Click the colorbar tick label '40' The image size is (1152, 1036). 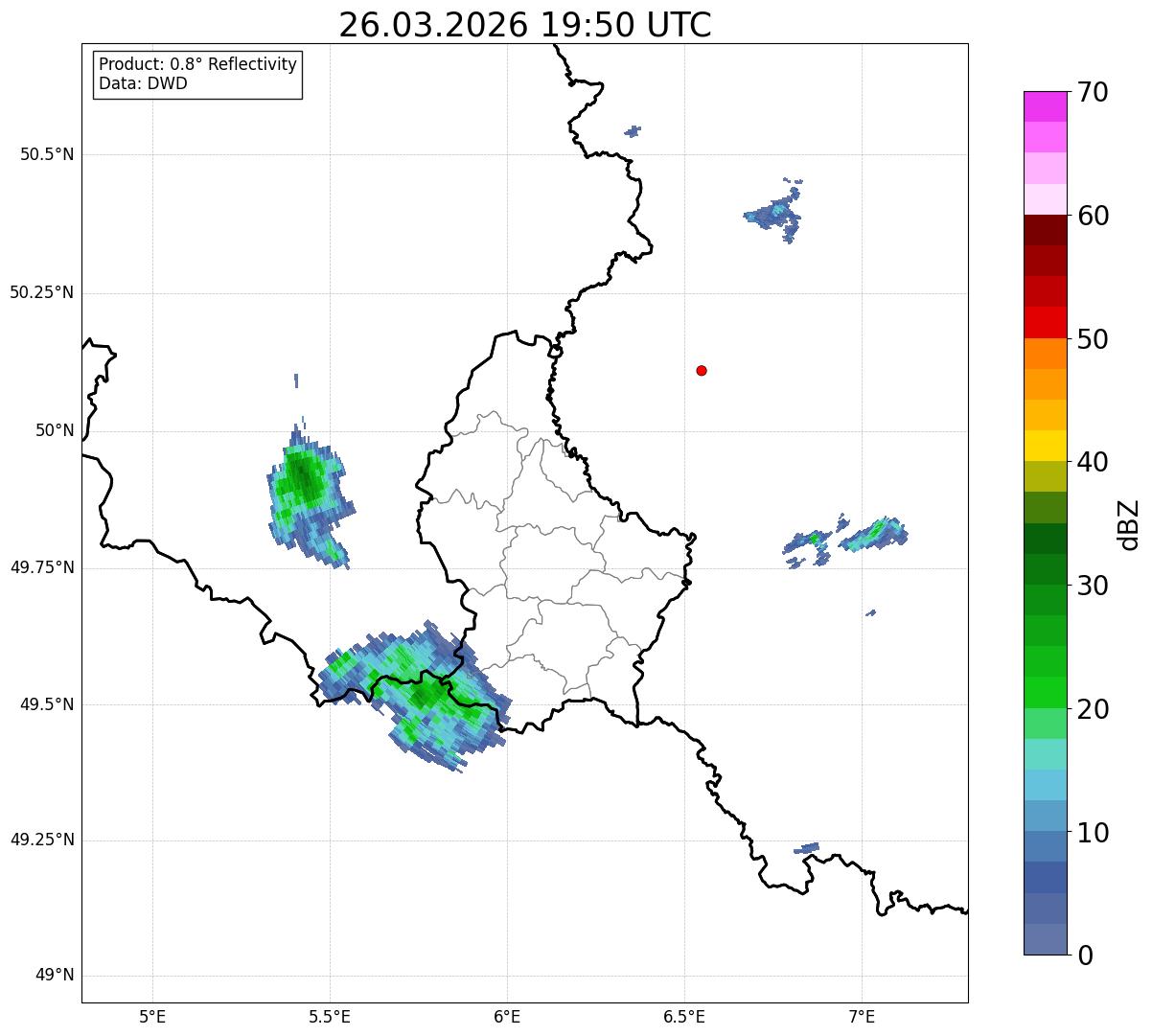pyautogui.click(x=1094, y=462)
